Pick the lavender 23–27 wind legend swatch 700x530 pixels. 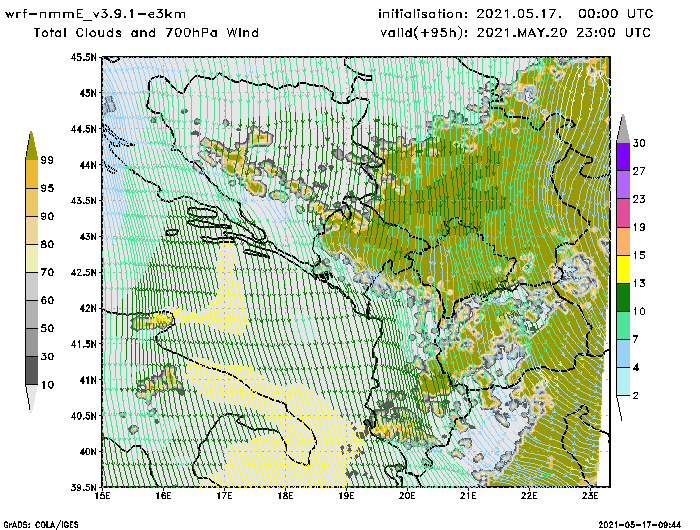click(x=623, y=184)
